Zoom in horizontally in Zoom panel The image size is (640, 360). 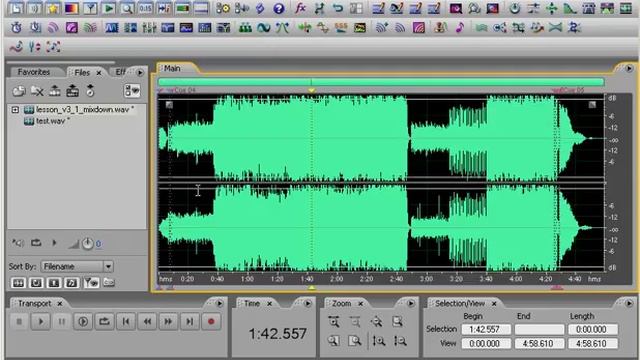coord(334,322)
